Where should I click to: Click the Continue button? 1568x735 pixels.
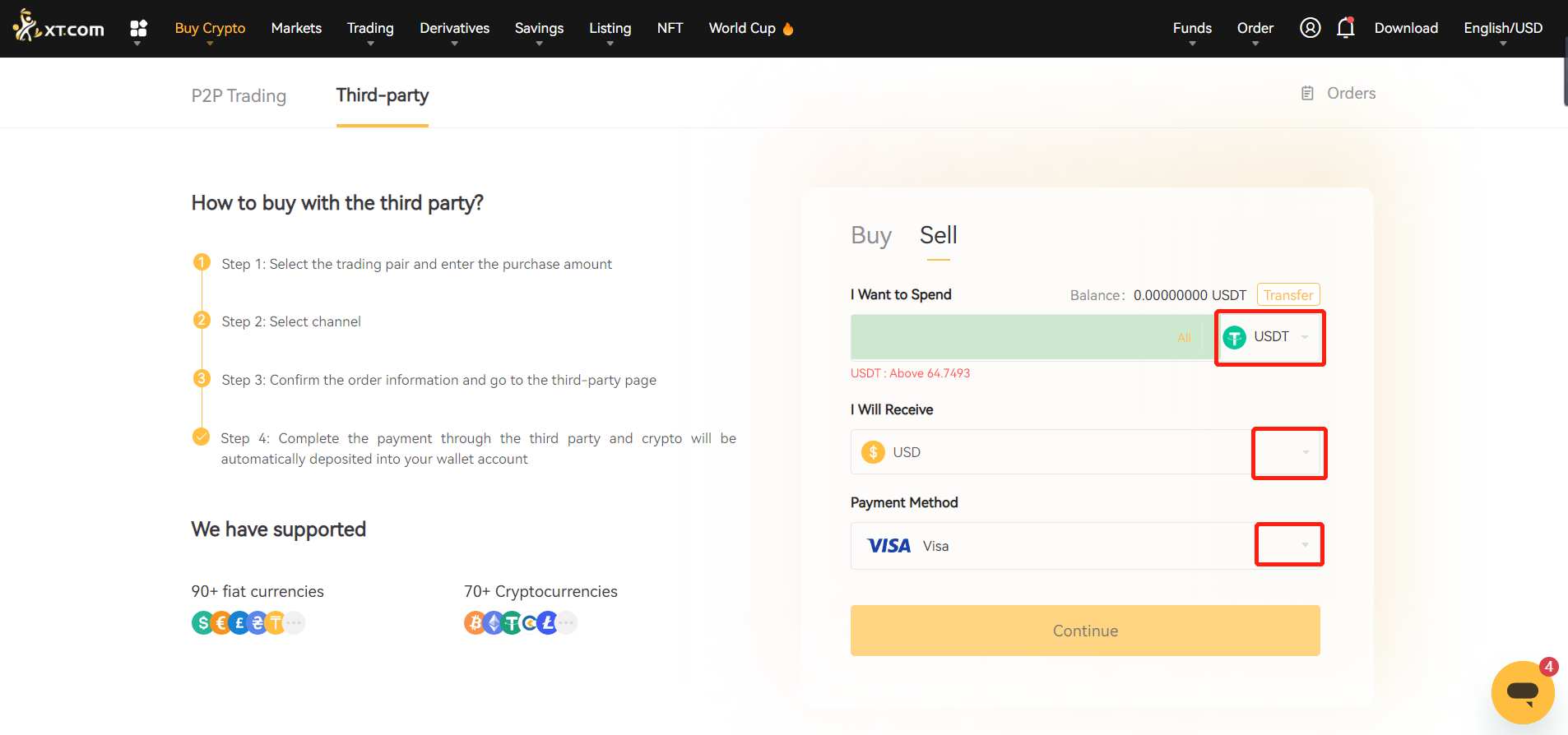[x=1085, y=631]
